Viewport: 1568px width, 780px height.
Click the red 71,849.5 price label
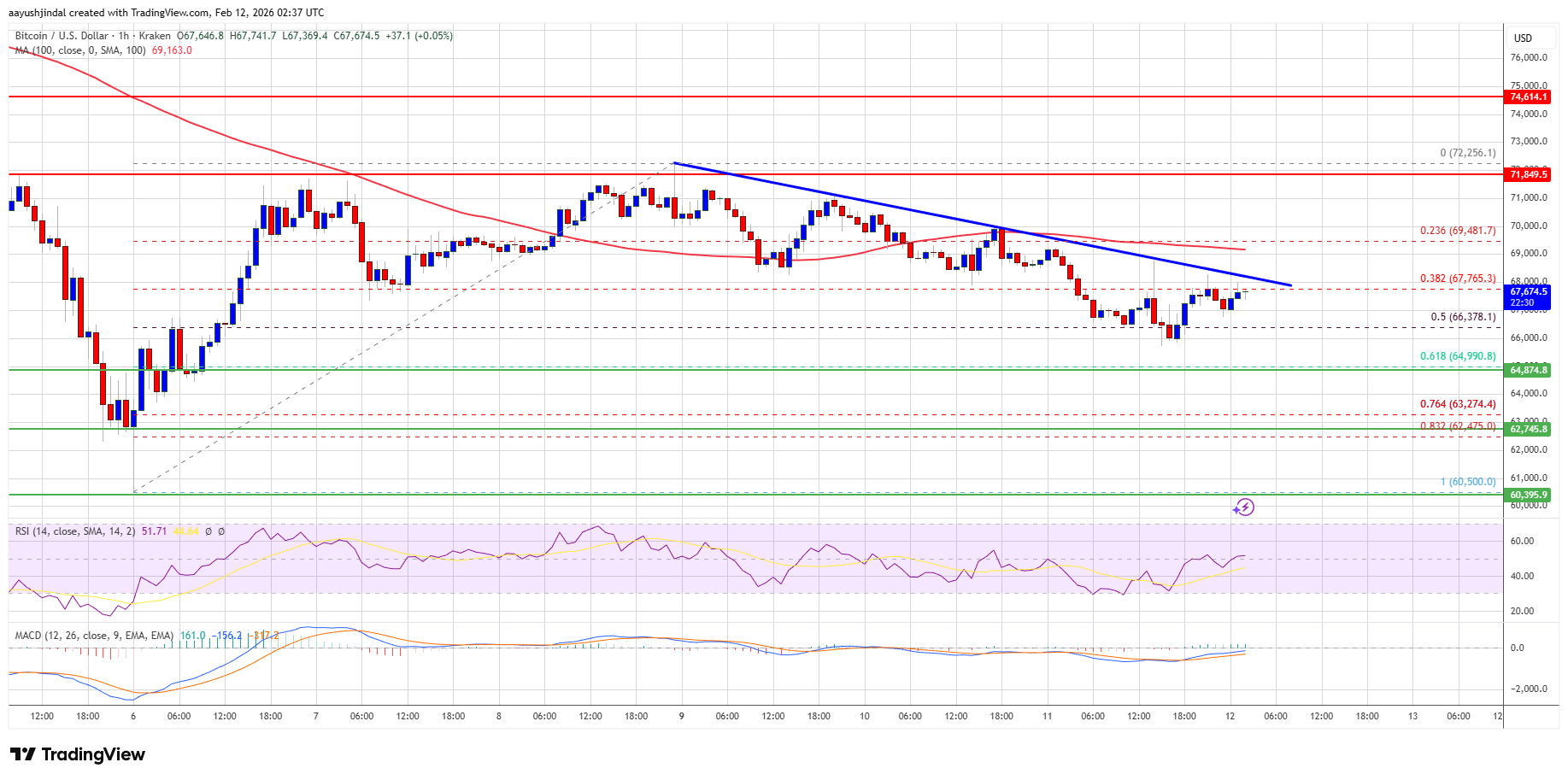click(x=1529, y=174)
